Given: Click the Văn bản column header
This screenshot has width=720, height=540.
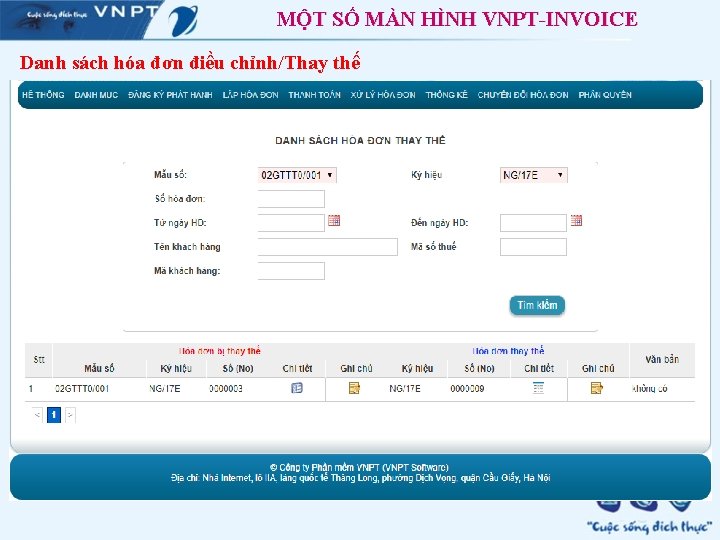Looking at the screenshot, I should click(662, 360).
